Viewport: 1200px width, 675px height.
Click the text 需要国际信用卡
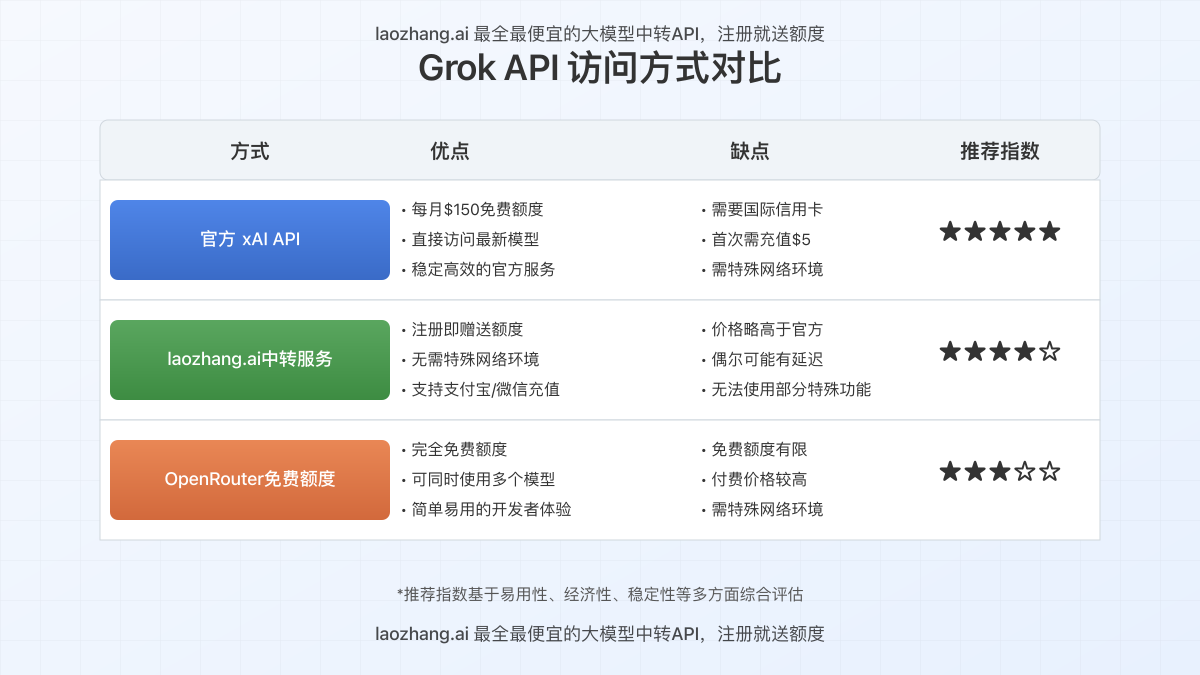(767, 210)
